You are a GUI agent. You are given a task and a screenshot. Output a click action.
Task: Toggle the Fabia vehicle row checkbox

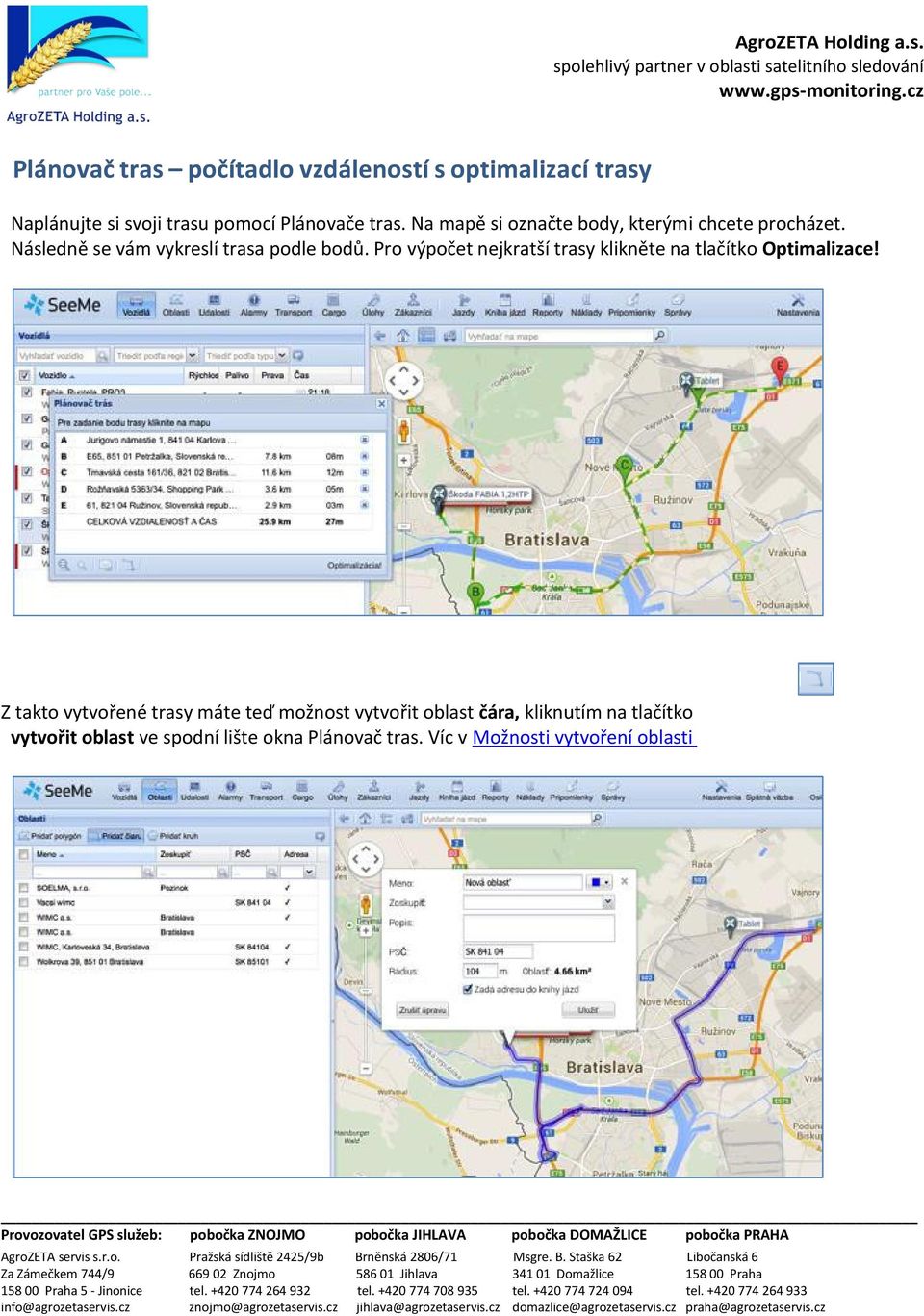[26, 392]
